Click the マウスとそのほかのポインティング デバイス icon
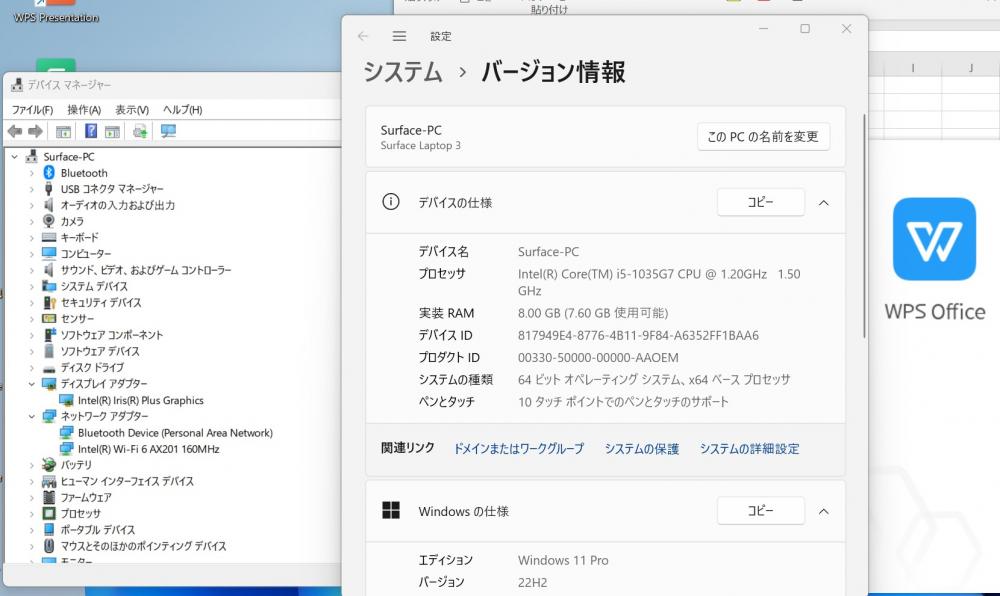Image resolution: width=1000 pixels, height=596 pixels. [49, 546]
